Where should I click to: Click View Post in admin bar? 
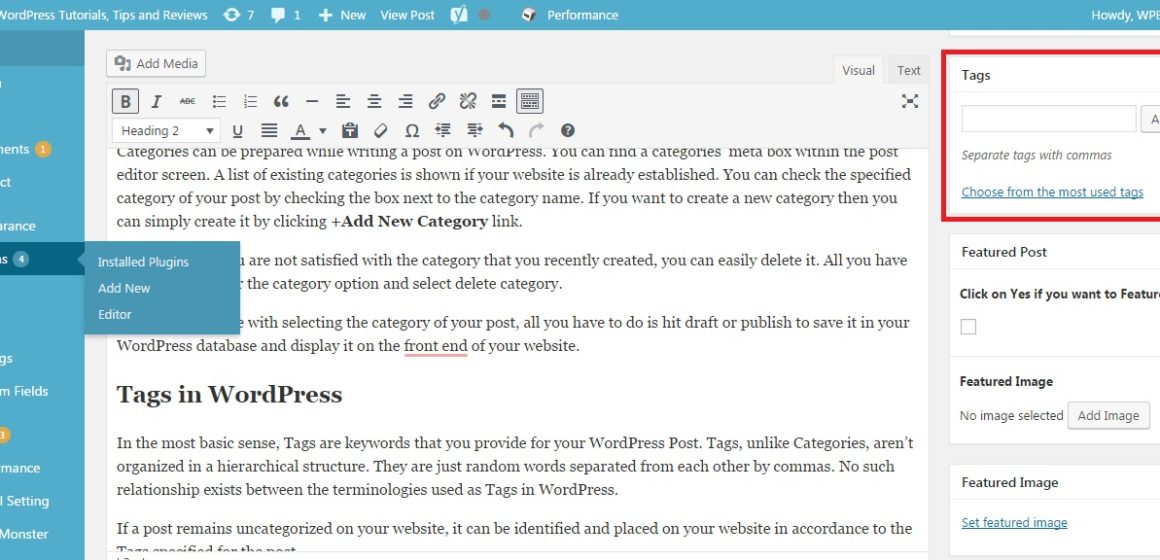(408, 15)
